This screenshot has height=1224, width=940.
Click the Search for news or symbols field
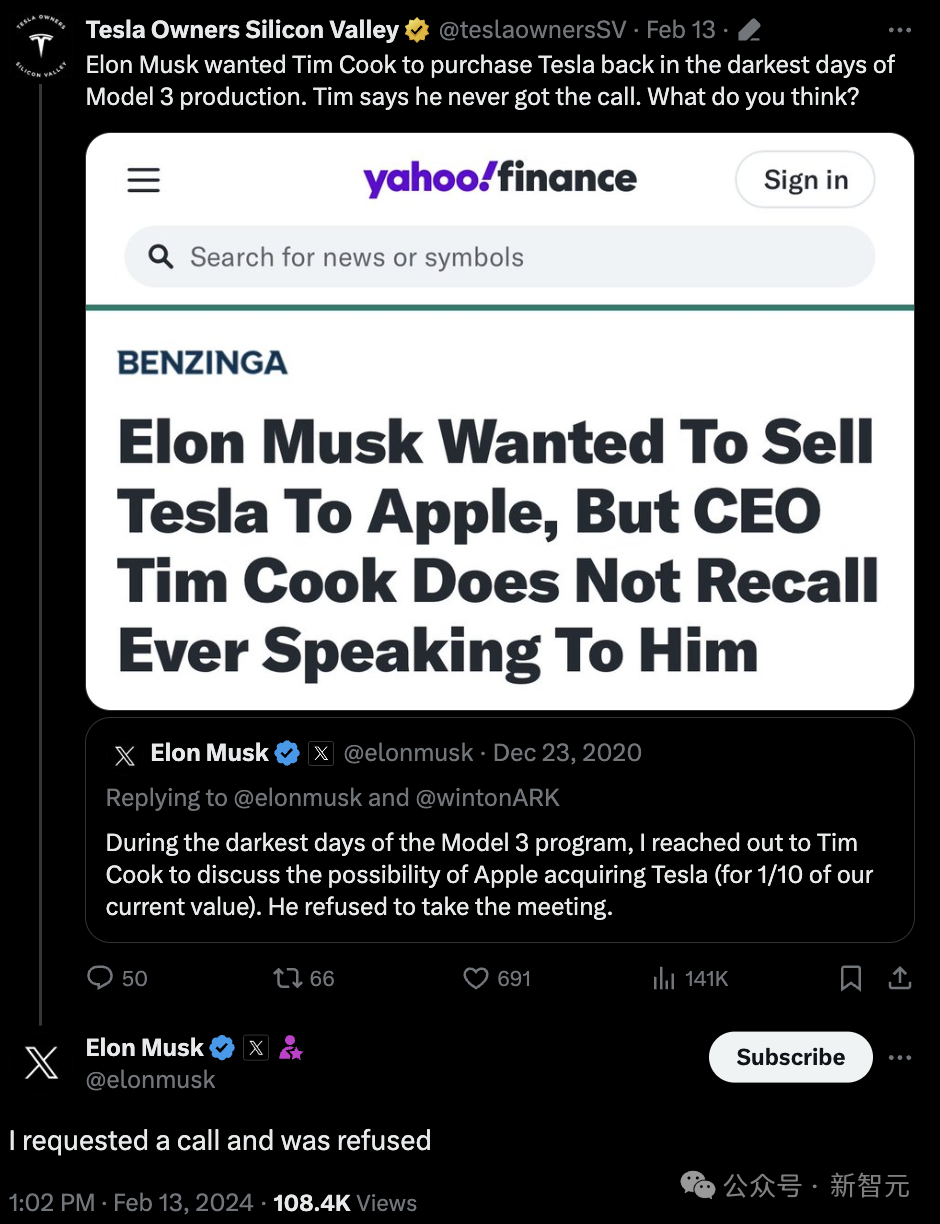[x=500, y=257]
